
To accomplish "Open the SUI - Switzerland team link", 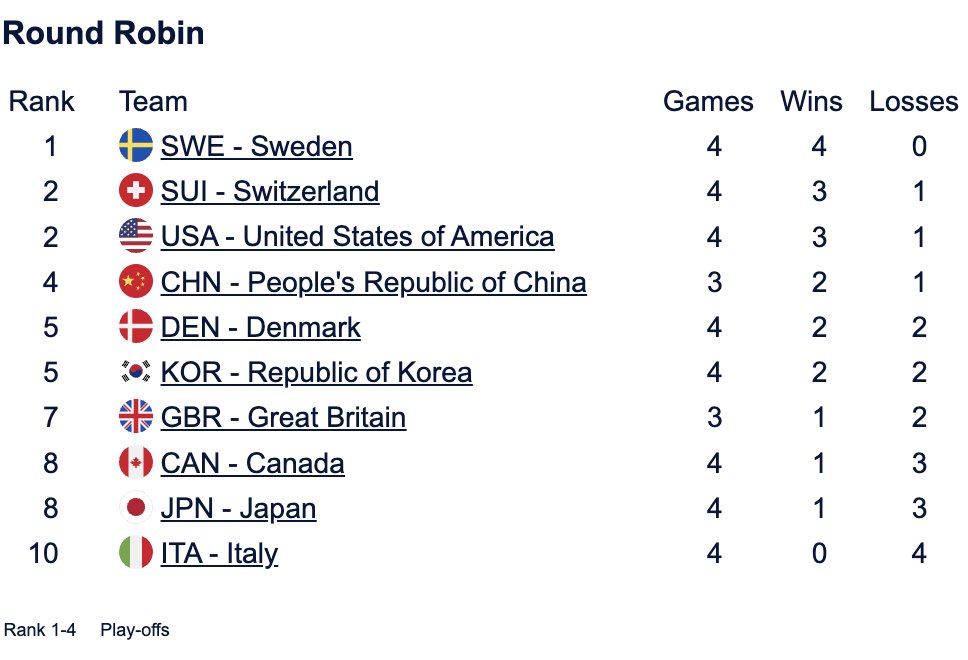I will tap(270, 192).
